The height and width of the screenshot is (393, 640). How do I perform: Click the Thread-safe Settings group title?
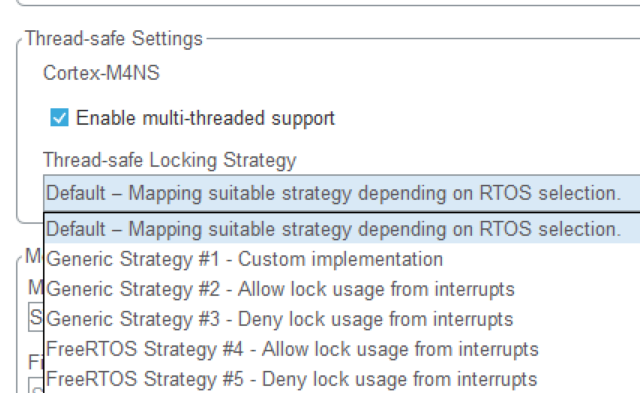(114, 39)
